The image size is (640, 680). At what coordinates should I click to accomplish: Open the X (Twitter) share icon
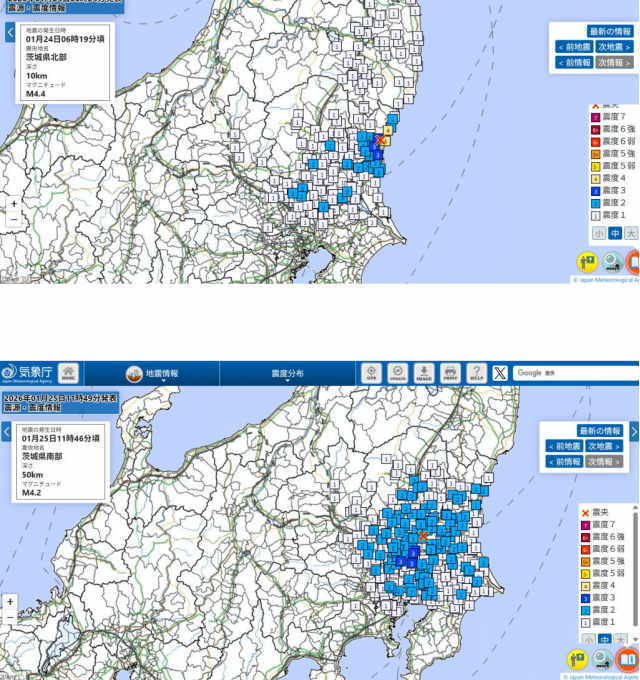[x=499, y=373]
